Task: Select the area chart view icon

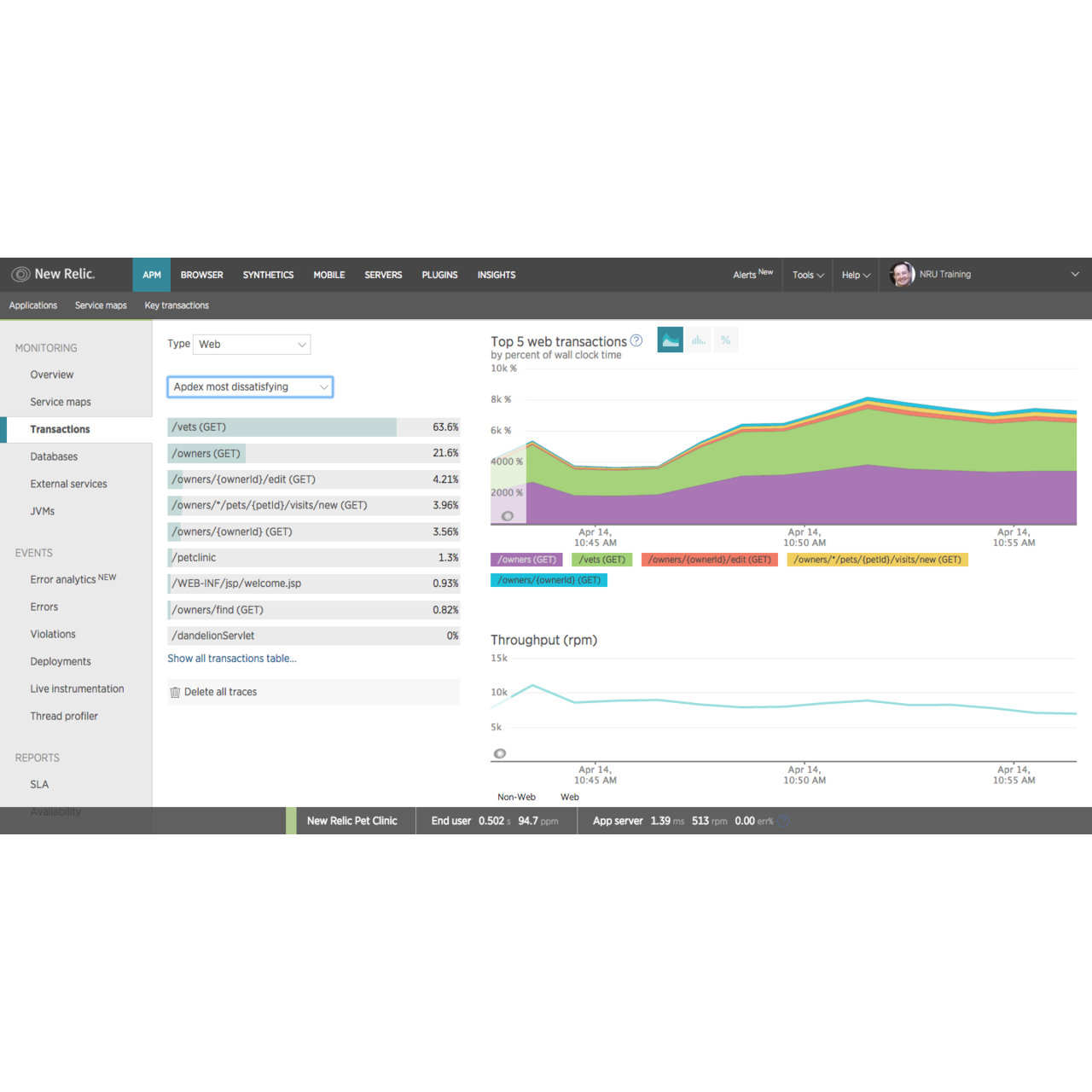Action: point(670,340)
